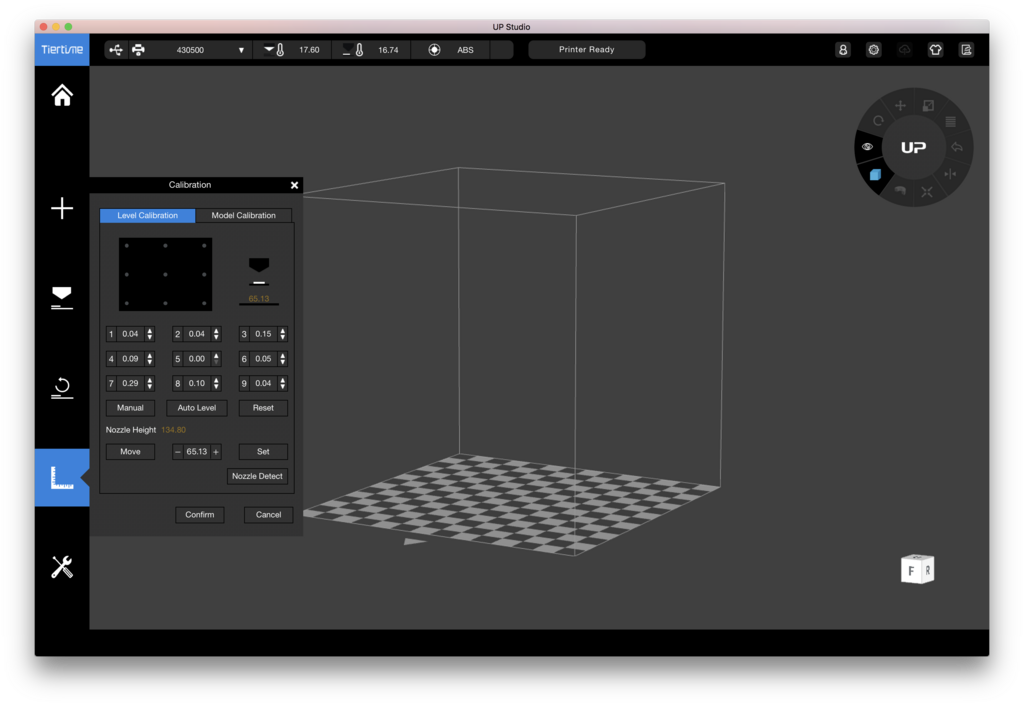This screenshot has height=706, width=1024.
Task: Click the Reset button
Action: pyautogui.click(x=263, y=408)
